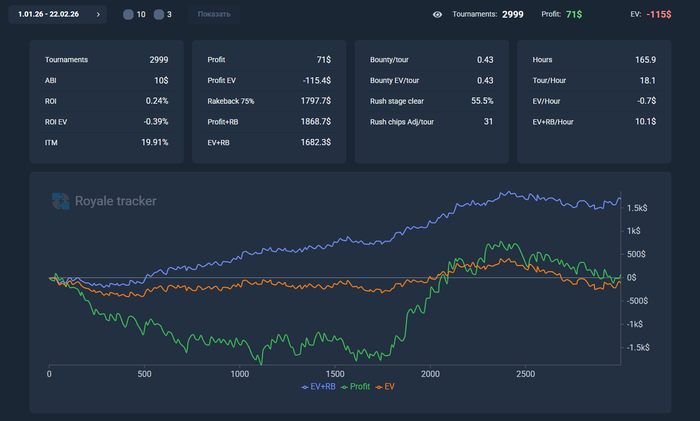Click the eye icon beside Tournaments

pyautogui.click(x=437, y=15)
